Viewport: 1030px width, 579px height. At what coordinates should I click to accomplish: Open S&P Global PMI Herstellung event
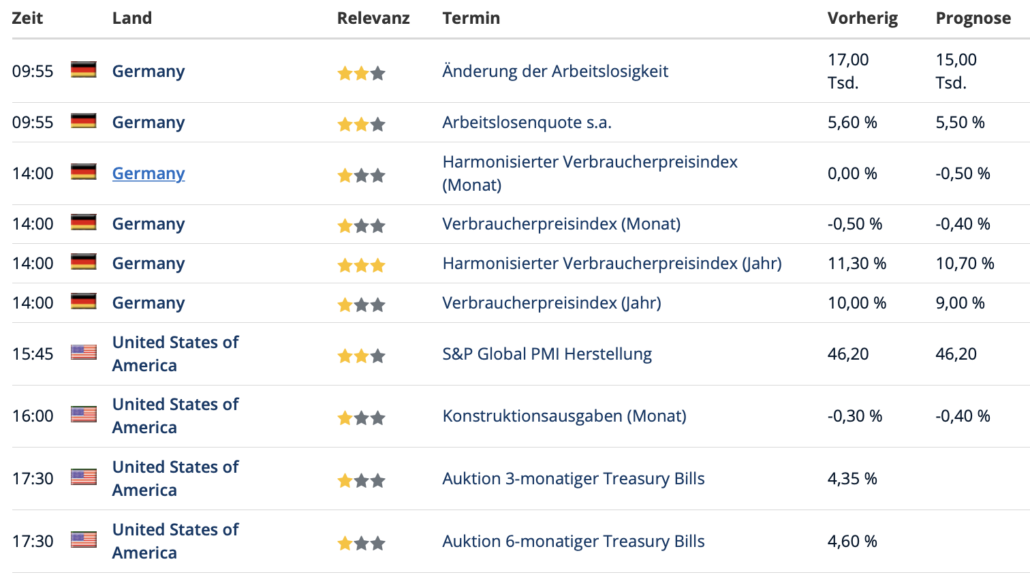point(547,354)
